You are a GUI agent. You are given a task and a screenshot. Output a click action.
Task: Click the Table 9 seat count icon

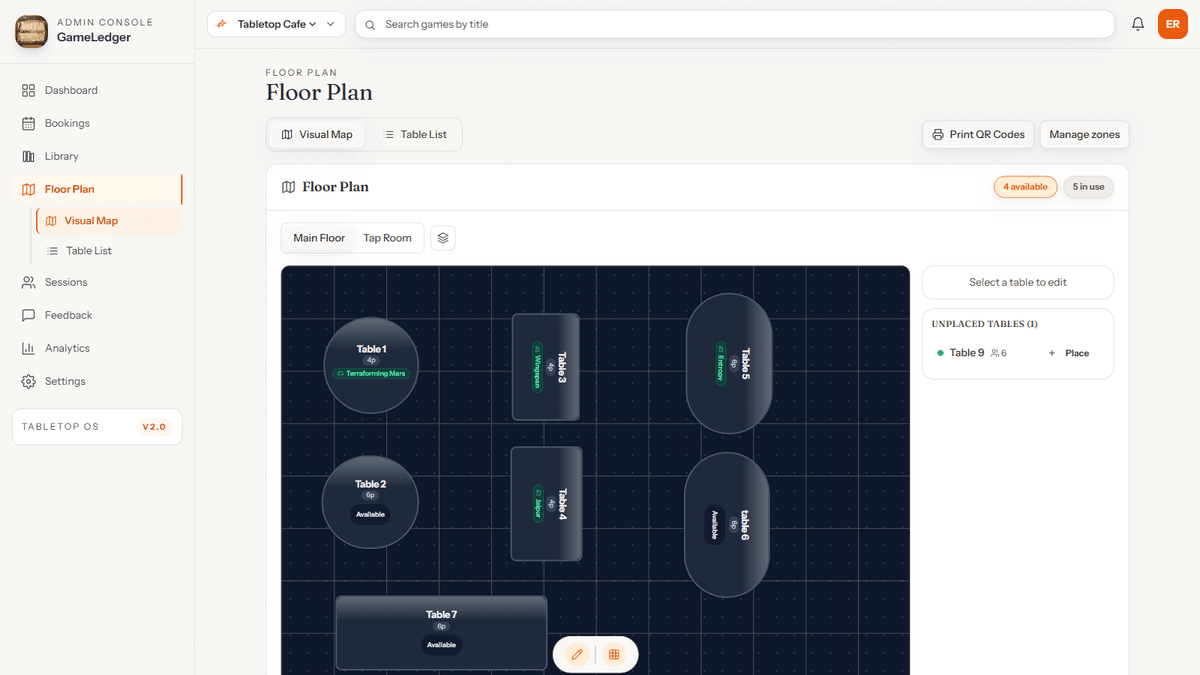(x=994, y=353)
